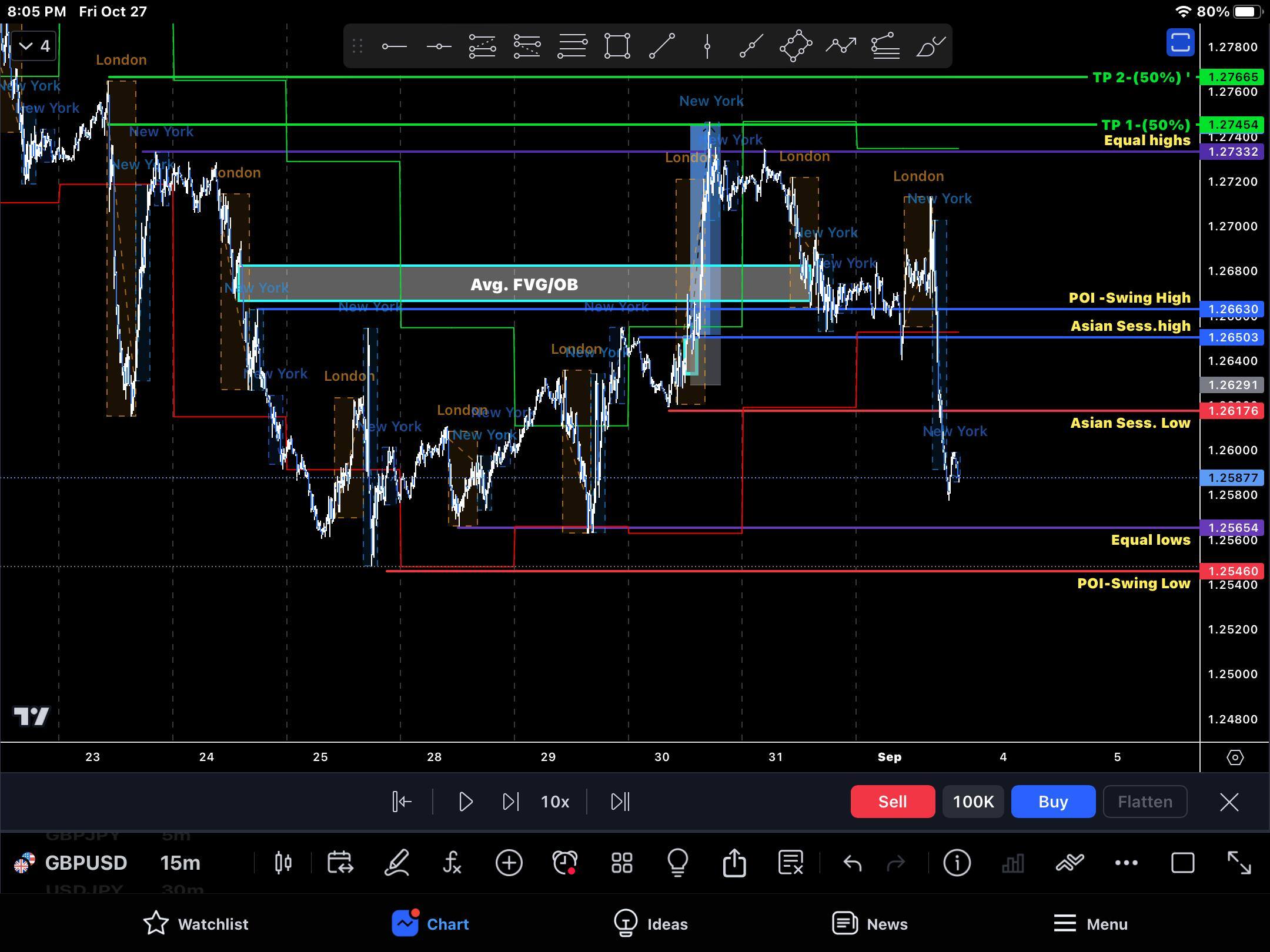Tap the share/export chart icon

[734, 863]
